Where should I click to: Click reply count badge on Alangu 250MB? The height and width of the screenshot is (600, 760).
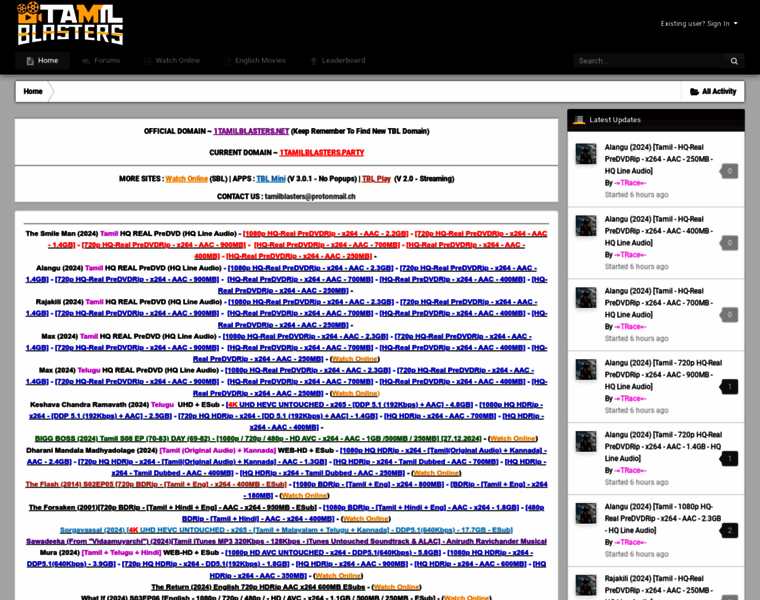point(729,171)
